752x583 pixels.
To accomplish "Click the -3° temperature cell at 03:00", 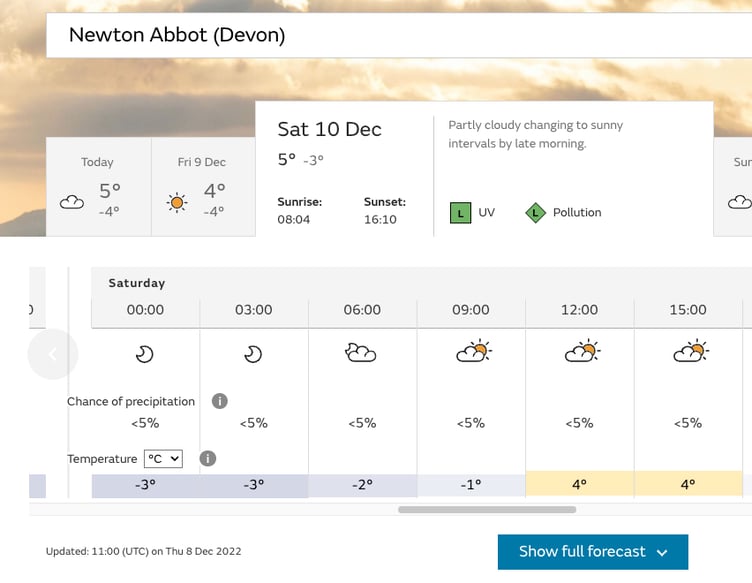I will [254, 485].
